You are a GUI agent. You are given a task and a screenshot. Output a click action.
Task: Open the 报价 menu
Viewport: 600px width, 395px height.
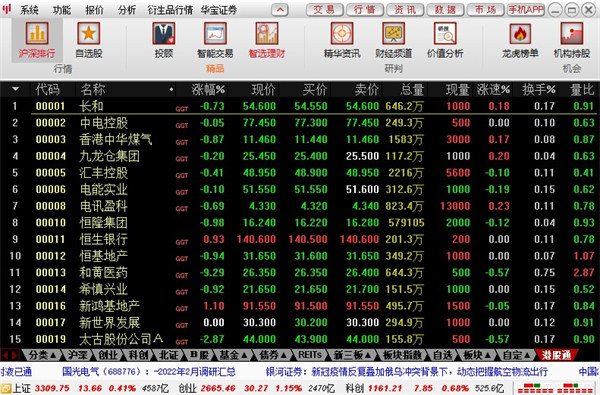click(94, 10)
